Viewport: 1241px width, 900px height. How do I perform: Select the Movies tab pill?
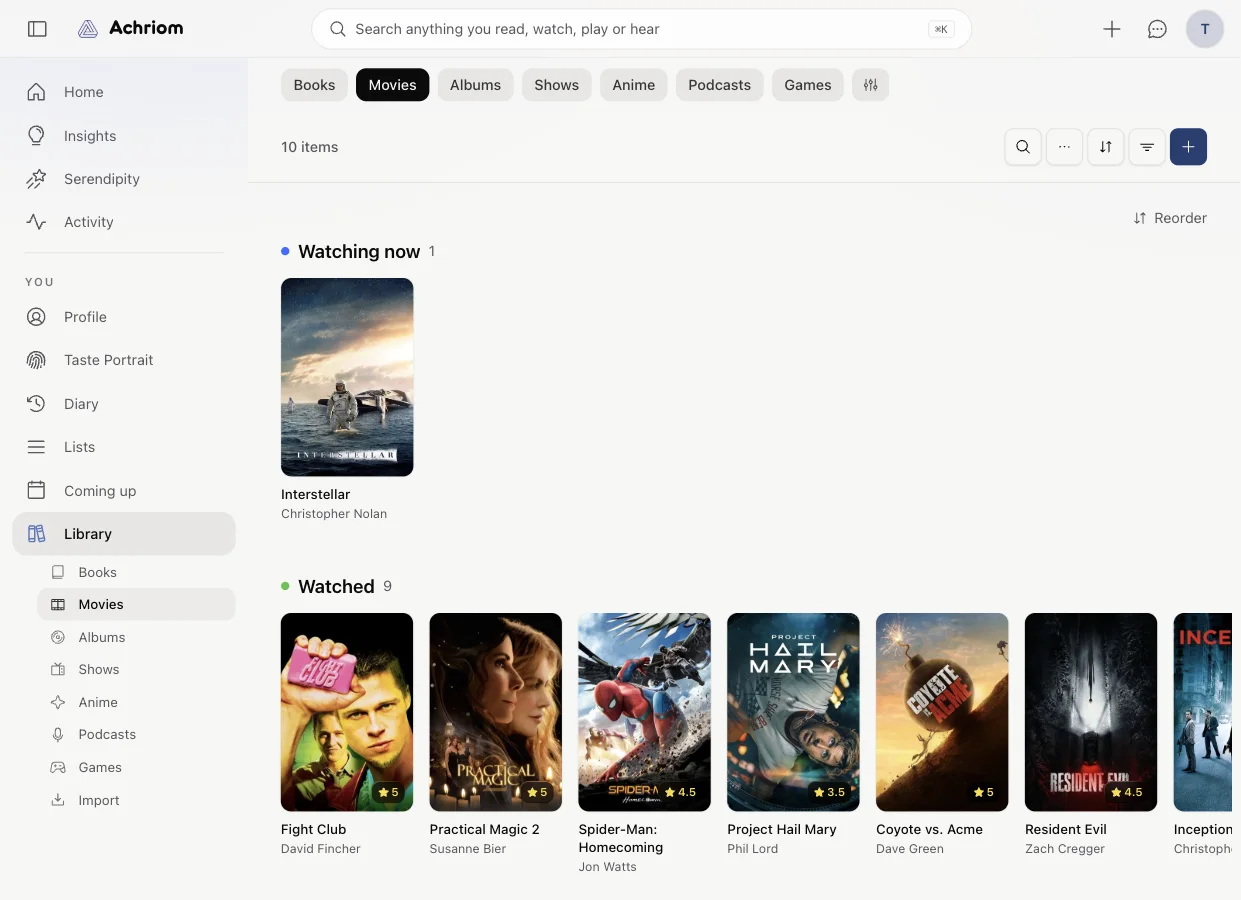pyautogui.click(x=393, y=85)
